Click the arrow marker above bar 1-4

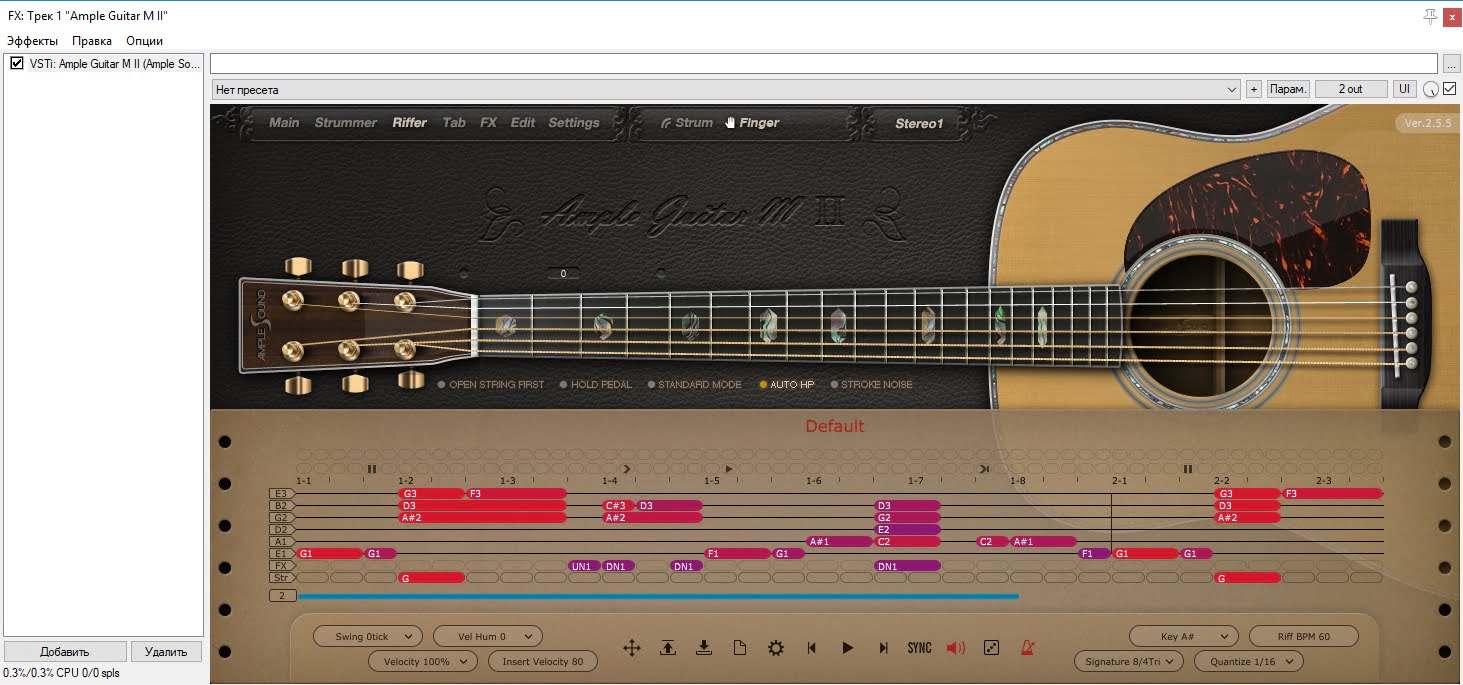click(x=627, y=468)
